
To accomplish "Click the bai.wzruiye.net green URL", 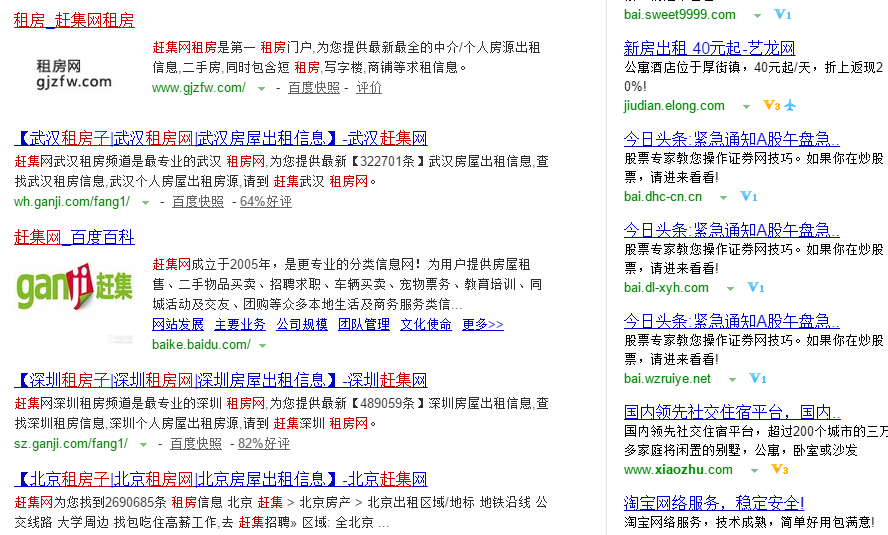I will pos(667,379).
